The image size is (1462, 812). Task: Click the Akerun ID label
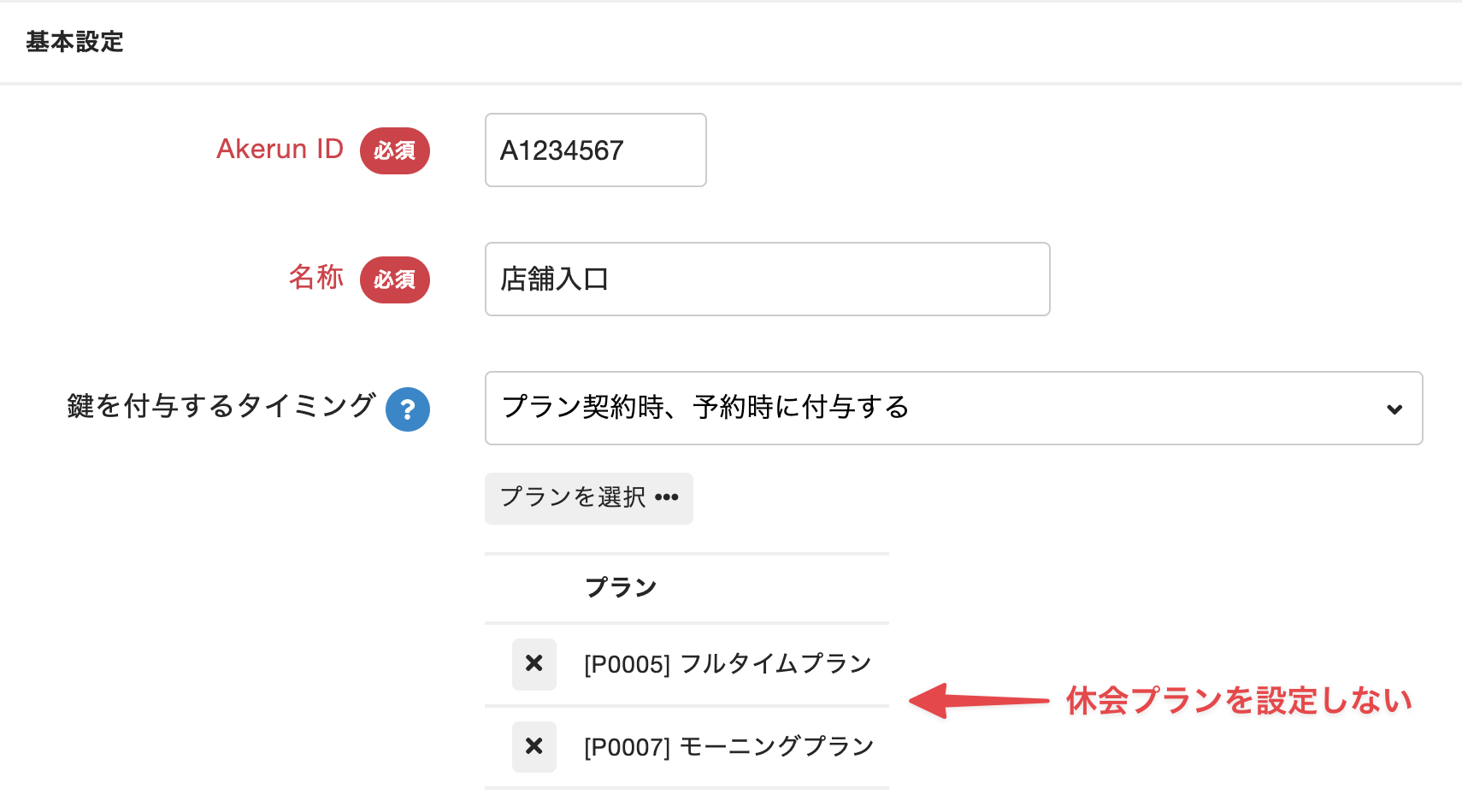click(x=280, y=150)
